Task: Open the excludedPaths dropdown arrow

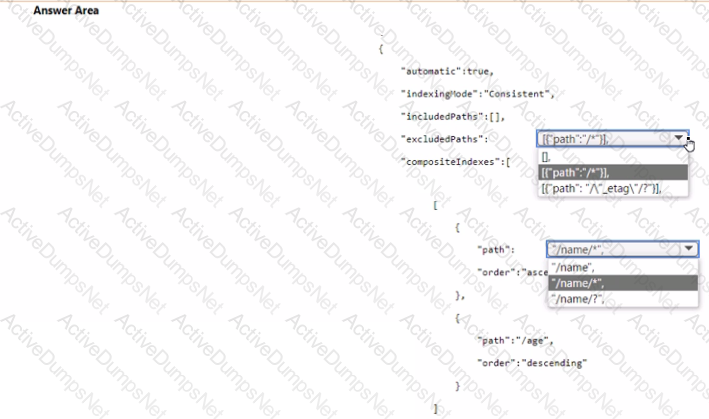Action: pos(679,138)
